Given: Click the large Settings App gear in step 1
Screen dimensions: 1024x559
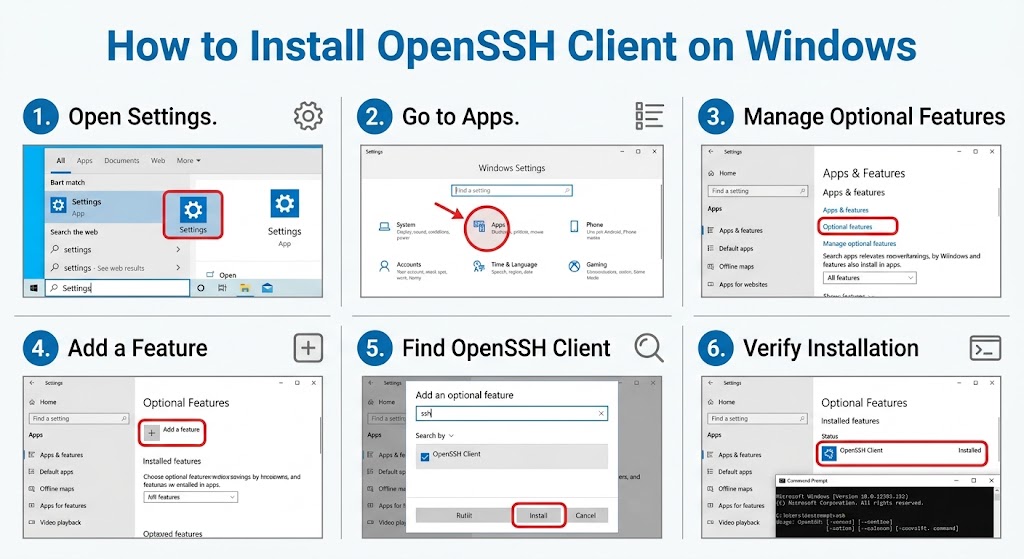Looking at the screenshot, I should pos(285,204).
